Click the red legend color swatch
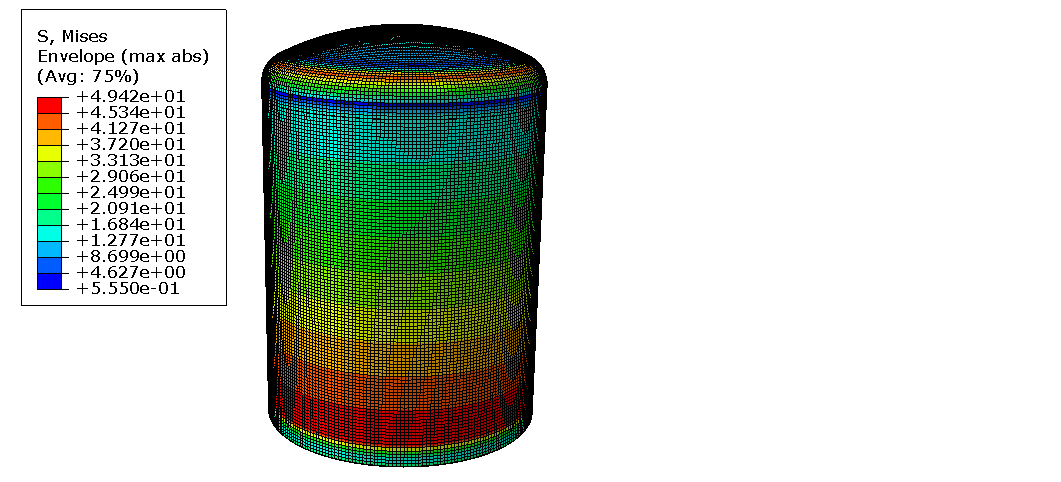The image size is (1061, 482). pyautogui.click(x=49, y=104)
